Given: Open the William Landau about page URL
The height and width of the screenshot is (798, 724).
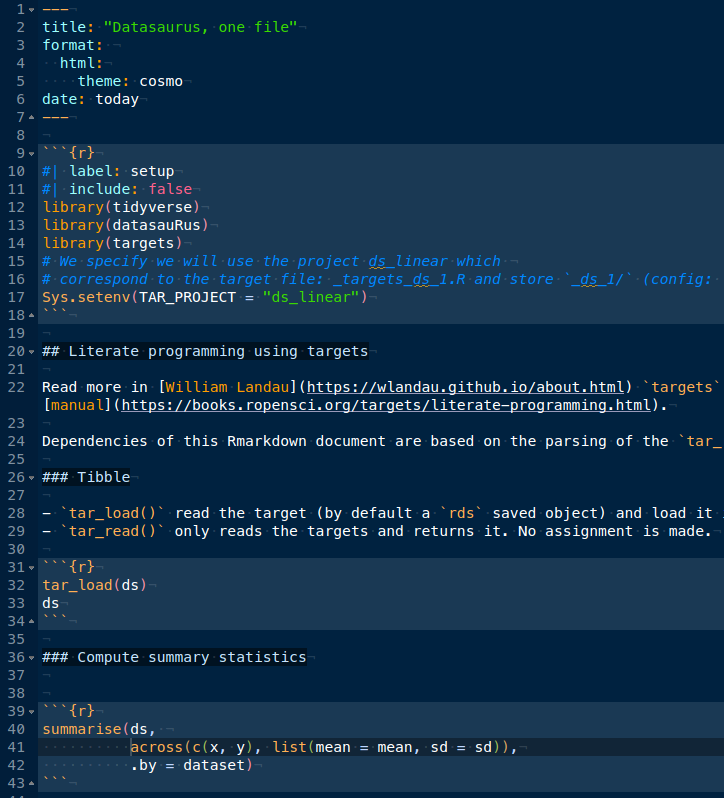Looking at the screenshot, I should point(466,387).
